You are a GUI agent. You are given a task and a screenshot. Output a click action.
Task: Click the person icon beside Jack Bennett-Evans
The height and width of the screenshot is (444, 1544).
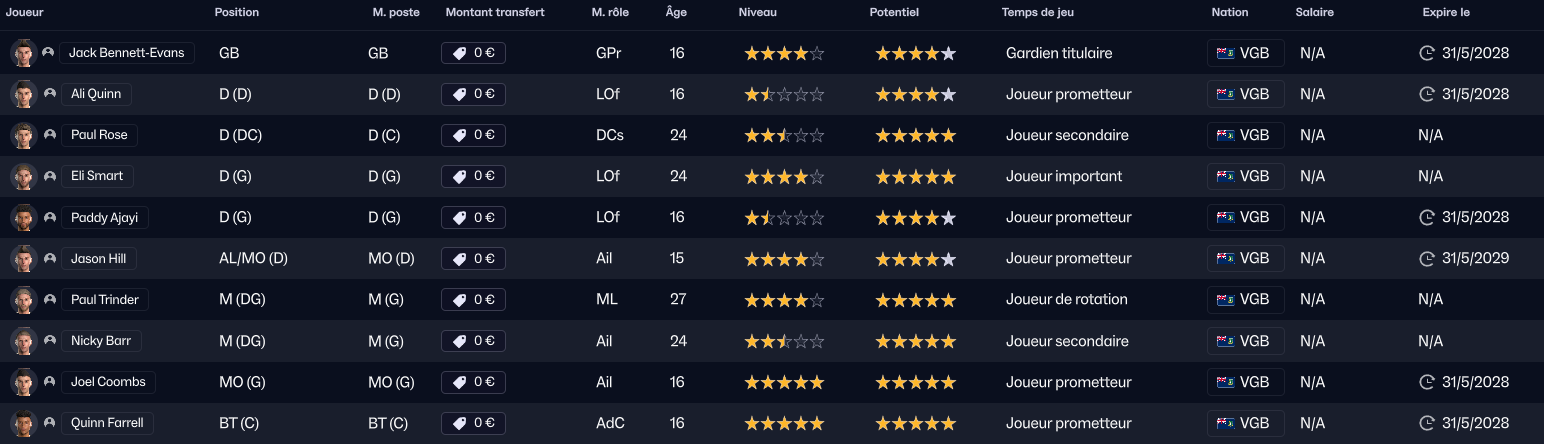(x=48, y=53)
